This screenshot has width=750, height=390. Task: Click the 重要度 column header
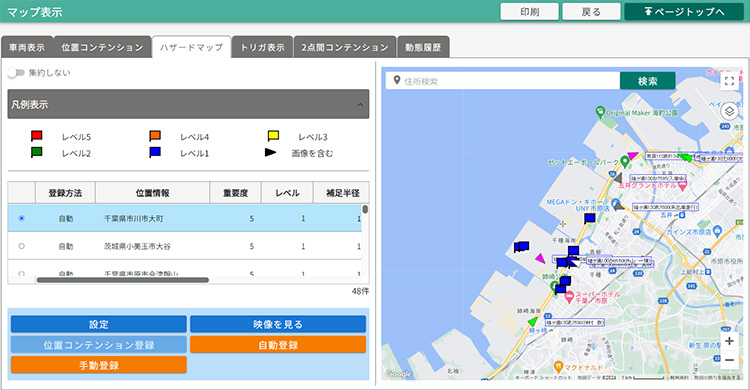point(235,193)
